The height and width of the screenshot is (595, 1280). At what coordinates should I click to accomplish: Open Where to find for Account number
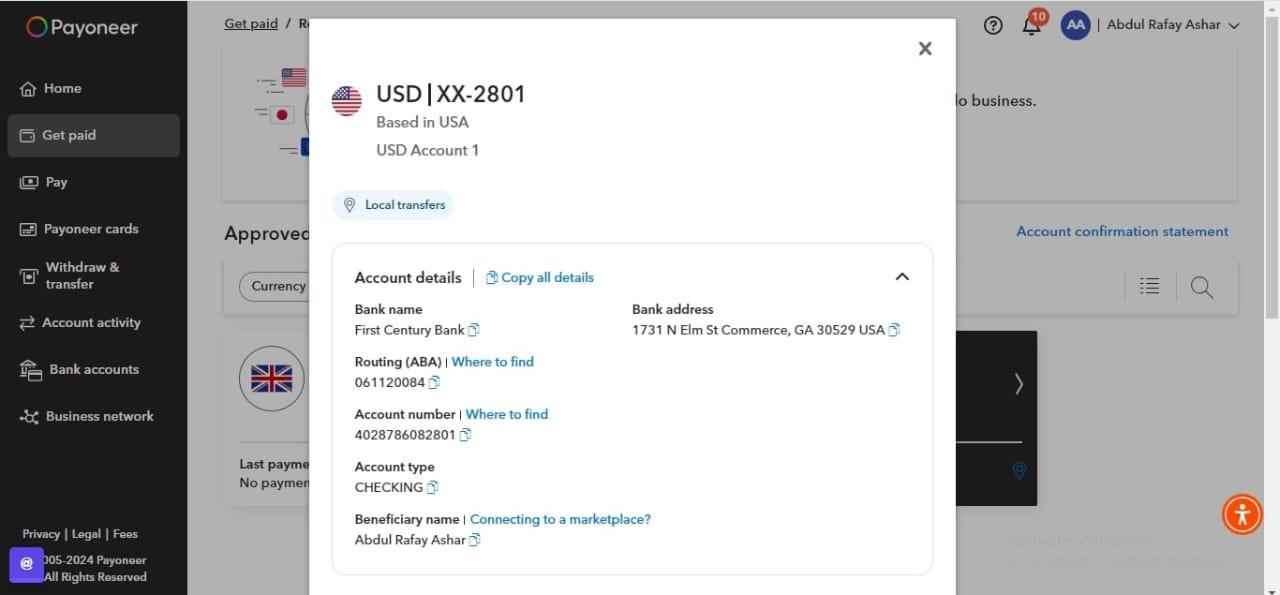[507, 414]
